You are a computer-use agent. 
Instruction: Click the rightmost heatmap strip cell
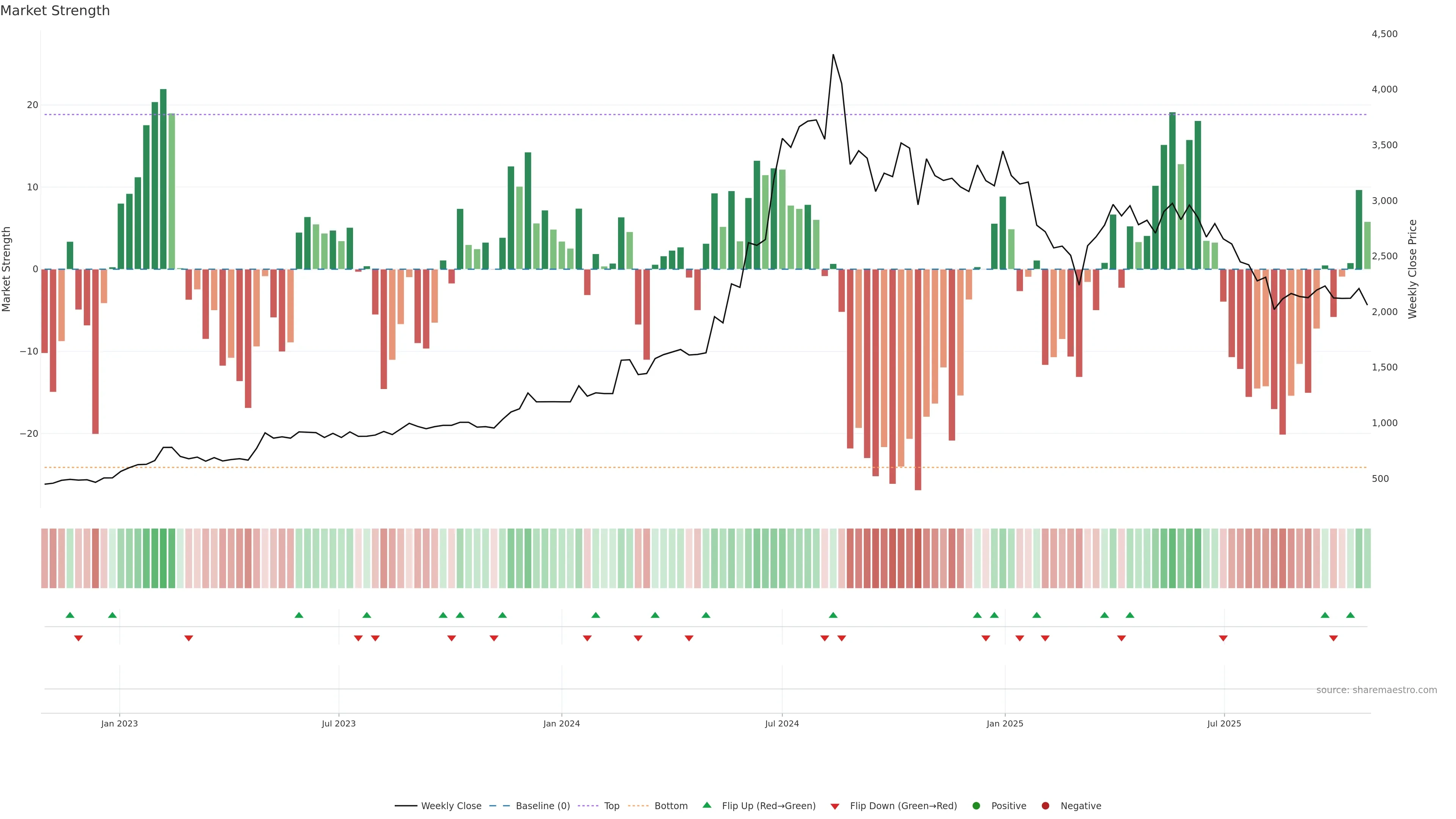1367,559
